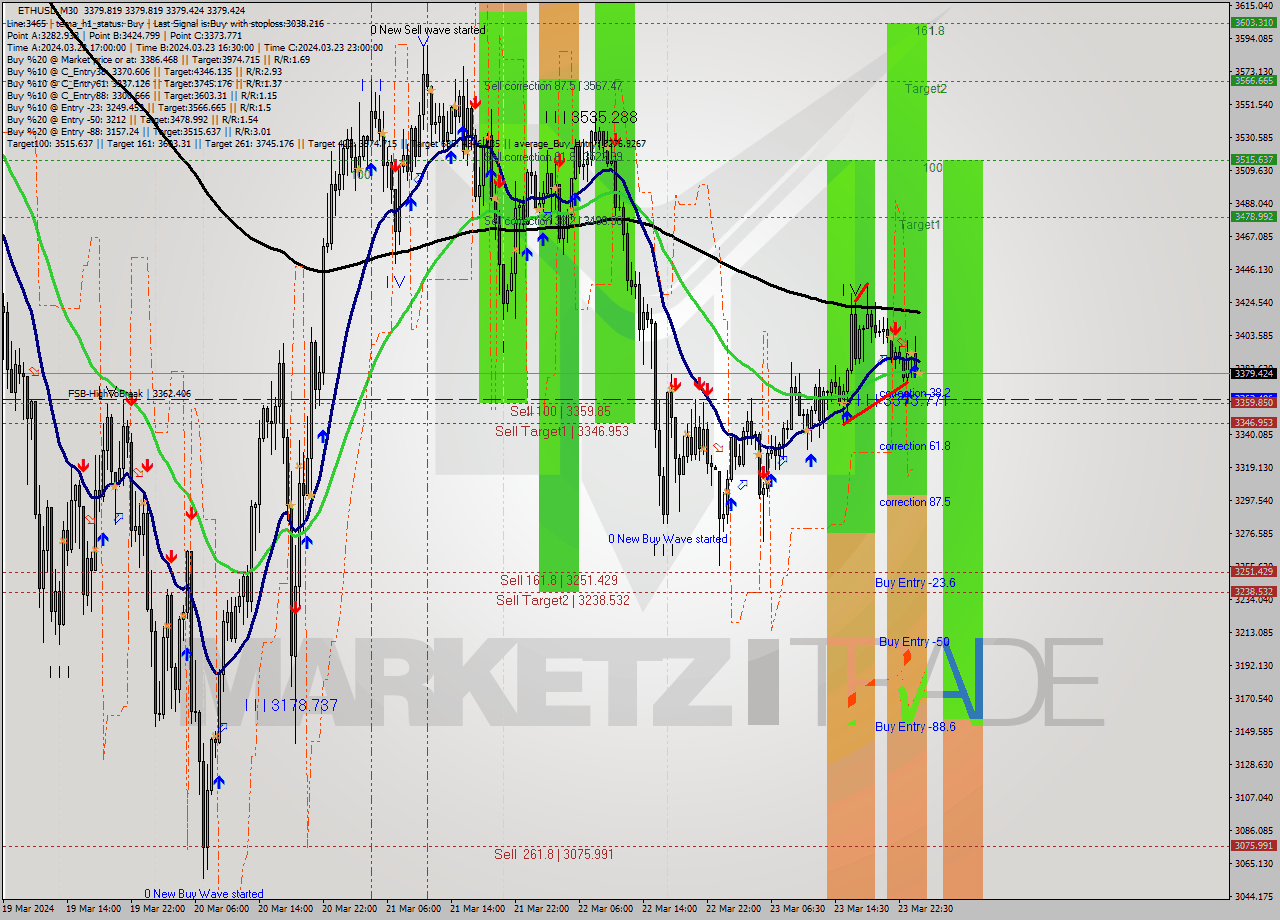Image resolution: width=1280 pixels, height=920 pixels.
Task: Click the 'correction 38.2' label
Action: [x=915, y=393]
